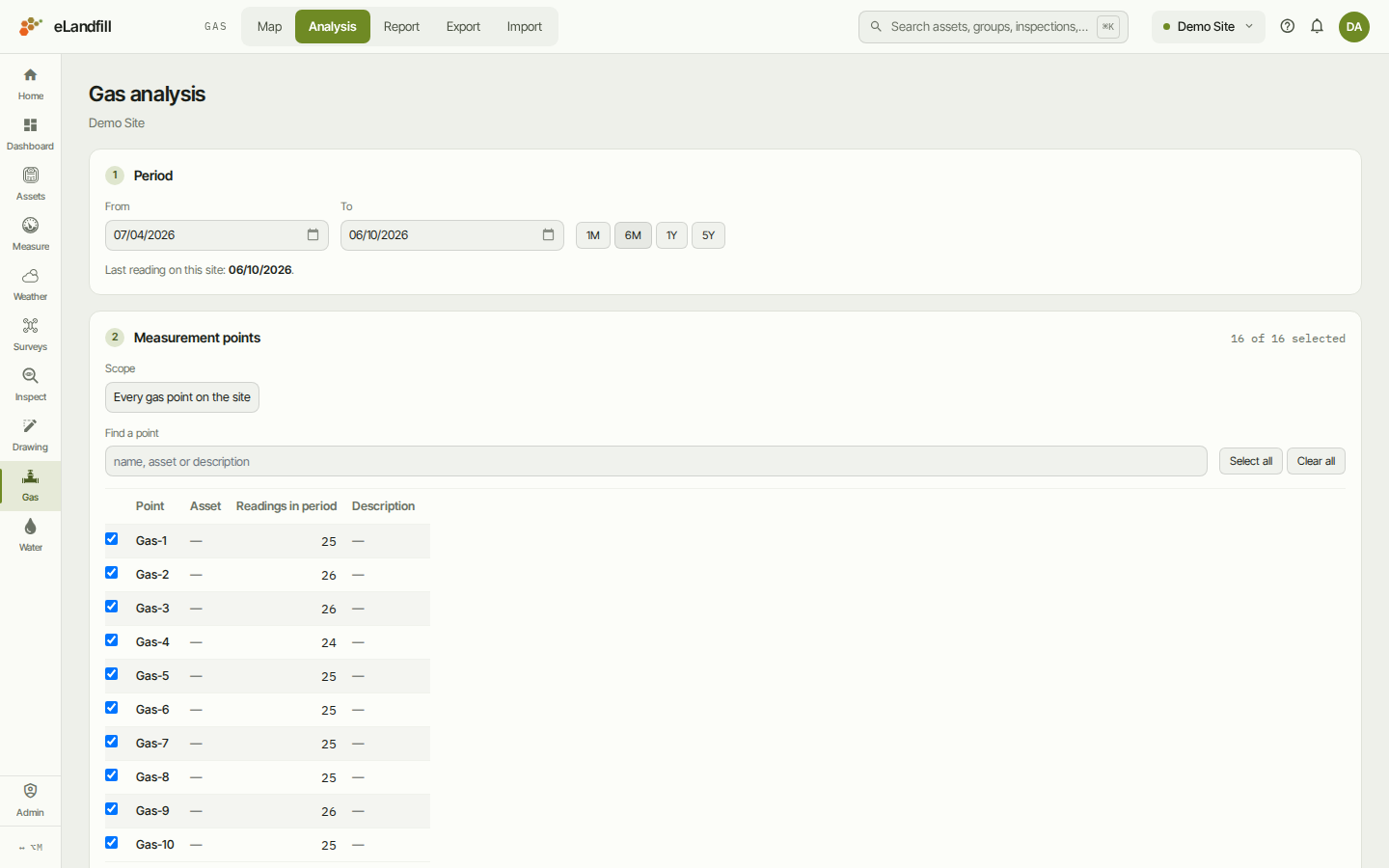Open the Water droplet section
The image size is (1389, 868).
tap(31, 535)
